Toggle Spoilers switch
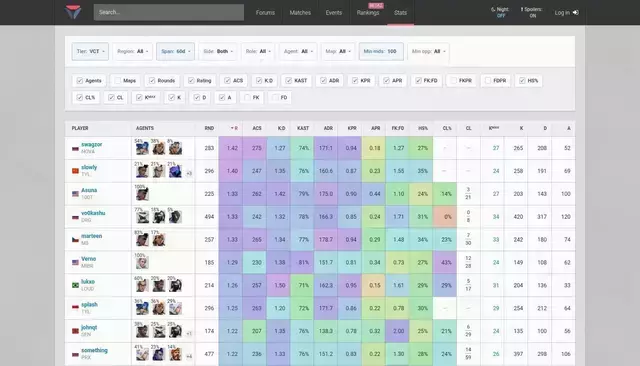Viewport: 640px width, 366px height. click(531, 12)
